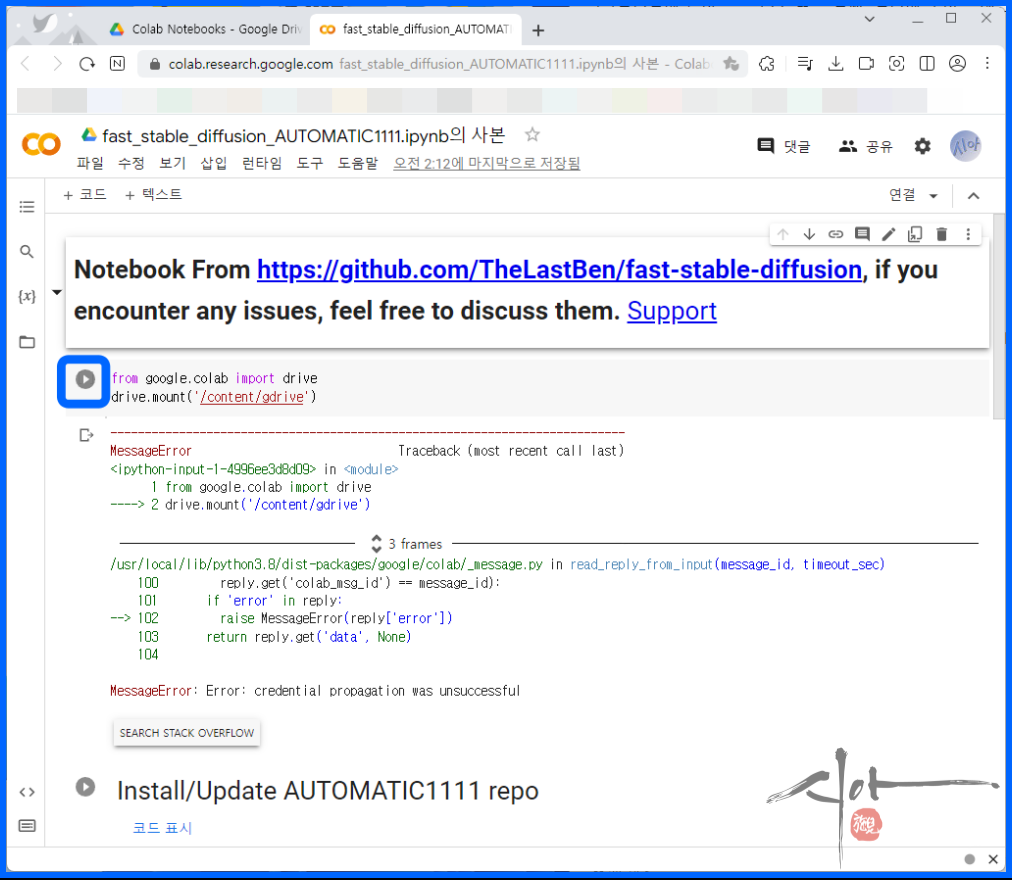Mirror cell in tab icon
The height and width of the screenshot is (880, 1012).
point(915,234)
